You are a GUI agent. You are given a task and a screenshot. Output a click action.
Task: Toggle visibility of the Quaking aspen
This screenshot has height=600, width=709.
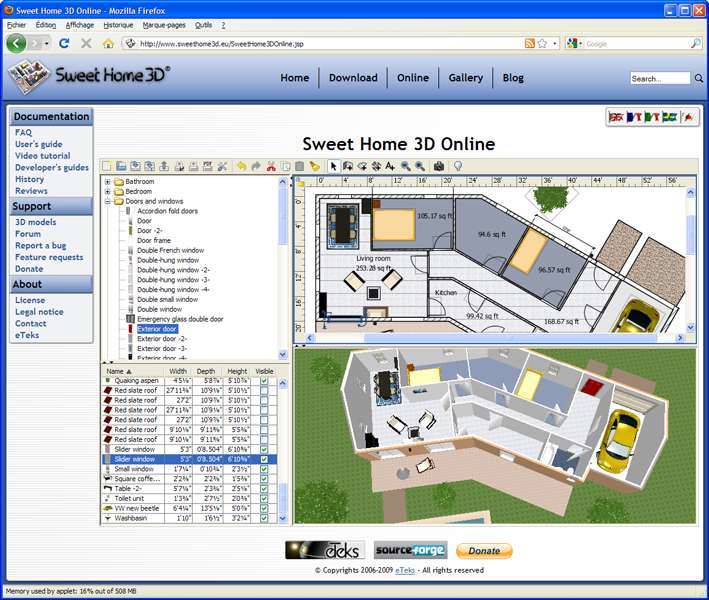click(264, 381)
